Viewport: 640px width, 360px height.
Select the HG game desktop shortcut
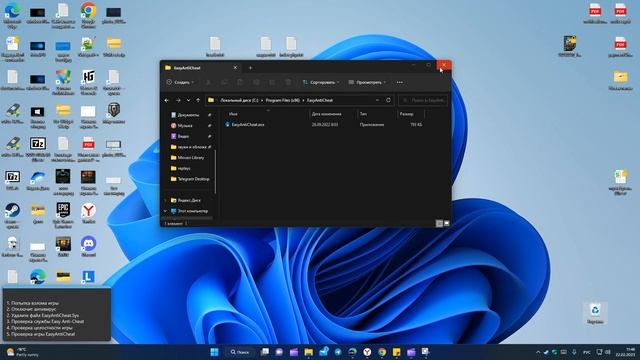pyautogui.click(x=88, y=82)
